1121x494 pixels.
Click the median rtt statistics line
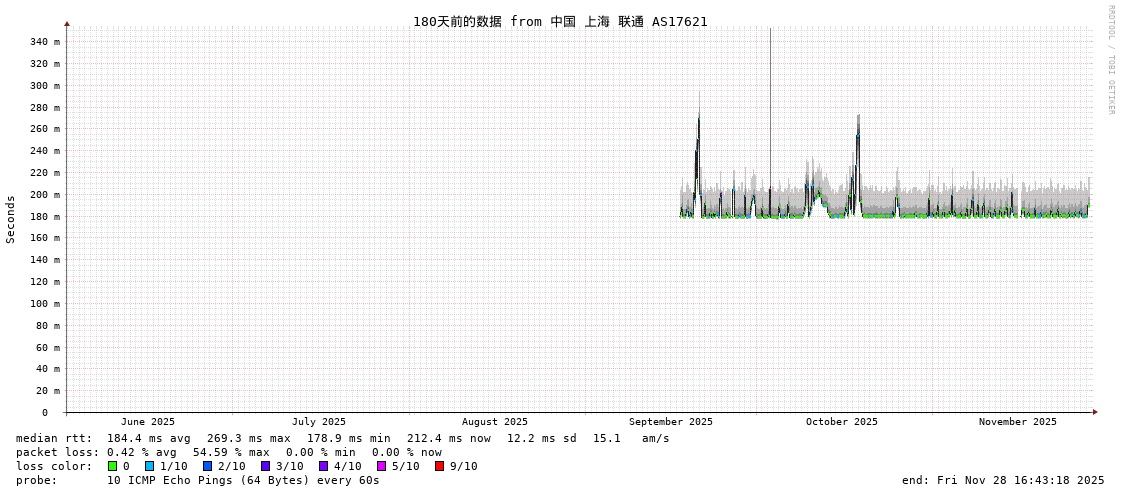point(343,438)
